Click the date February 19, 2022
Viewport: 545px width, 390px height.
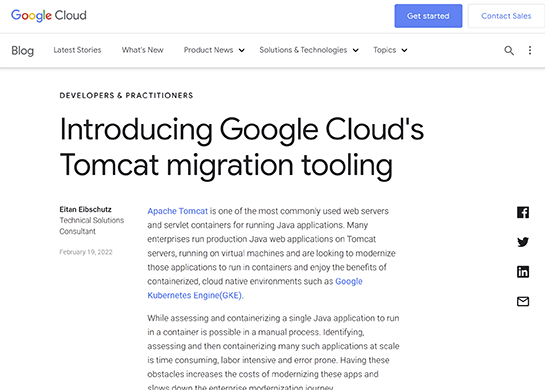coord(86,252)
